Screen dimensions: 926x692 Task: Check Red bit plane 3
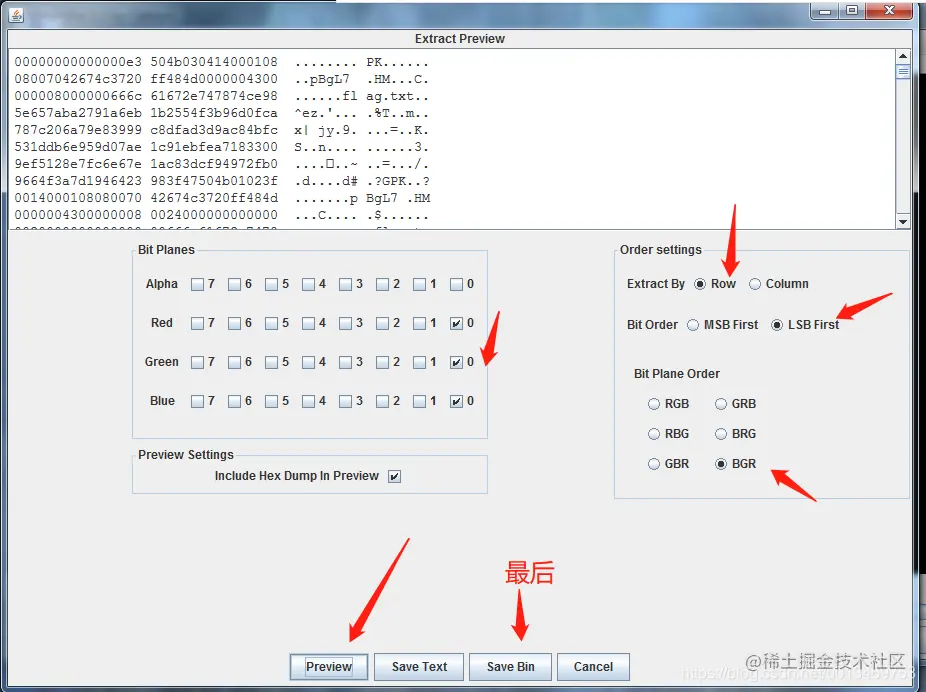tap(345, 324)
